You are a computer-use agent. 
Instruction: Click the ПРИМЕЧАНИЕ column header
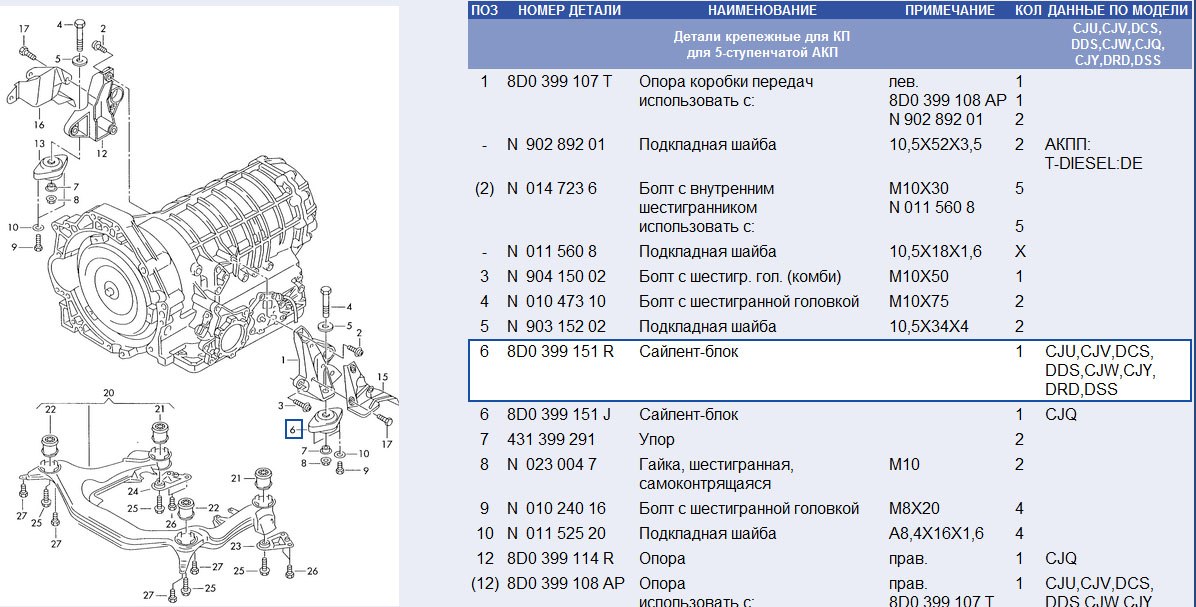tap(950, 10)
